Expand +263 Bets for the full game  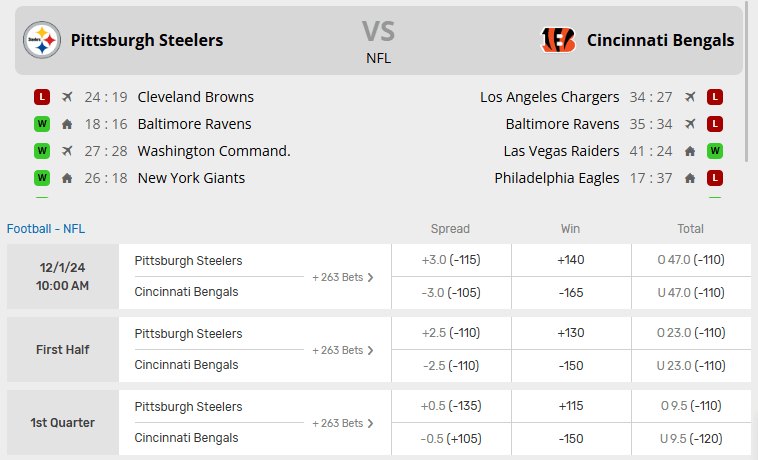[343, 277]
